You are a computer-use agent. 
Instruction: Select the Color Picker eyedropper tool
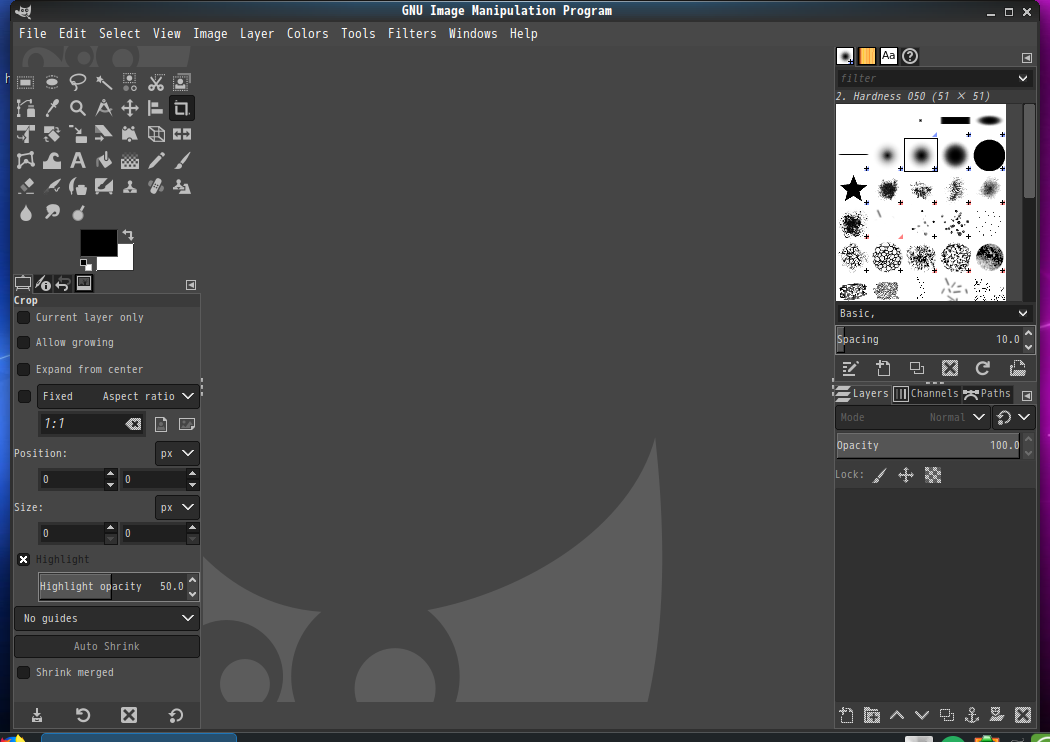(x=52, y=108)
